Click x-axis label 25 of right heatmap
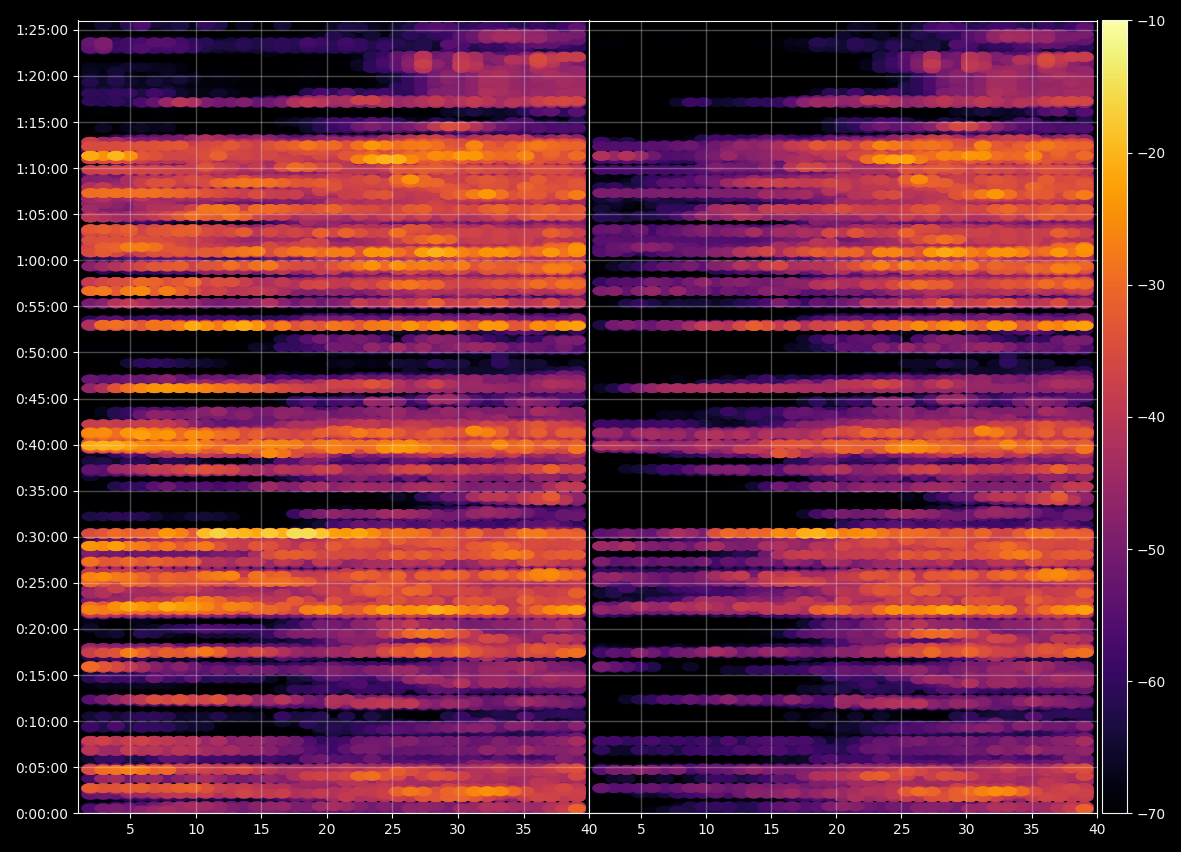Image resolution: width=1181 pixels, height=852 pixels. (902, 829)
